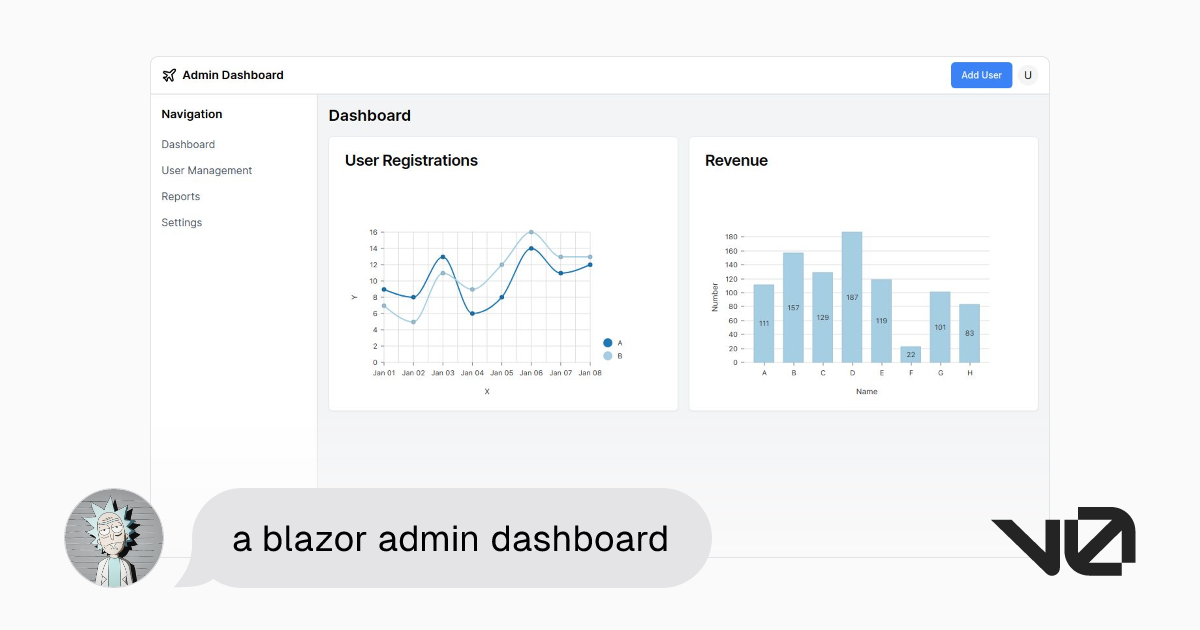This screenshot has height=630, width=1200.
Task: Click the light blue bar for column B
Action: pyautogui.click(x=793, y=305)
